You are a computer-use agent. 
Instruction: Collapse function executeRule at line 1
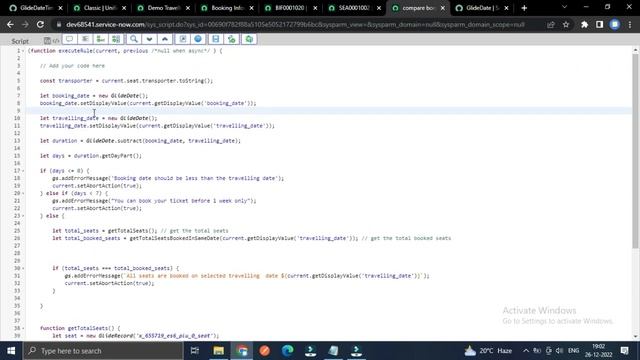coord(23,51)
